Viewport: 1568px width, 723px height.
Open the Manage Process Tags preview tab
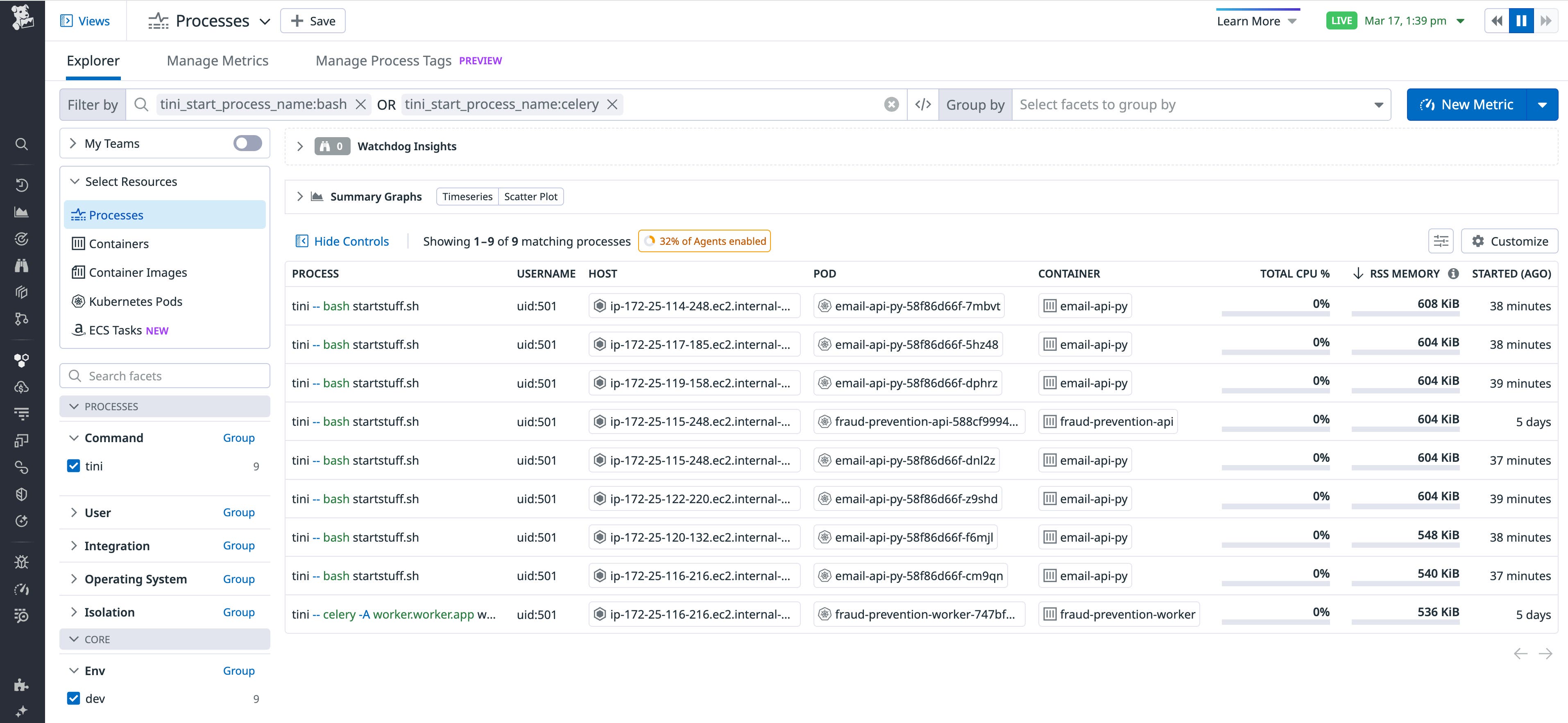point(383,60)
